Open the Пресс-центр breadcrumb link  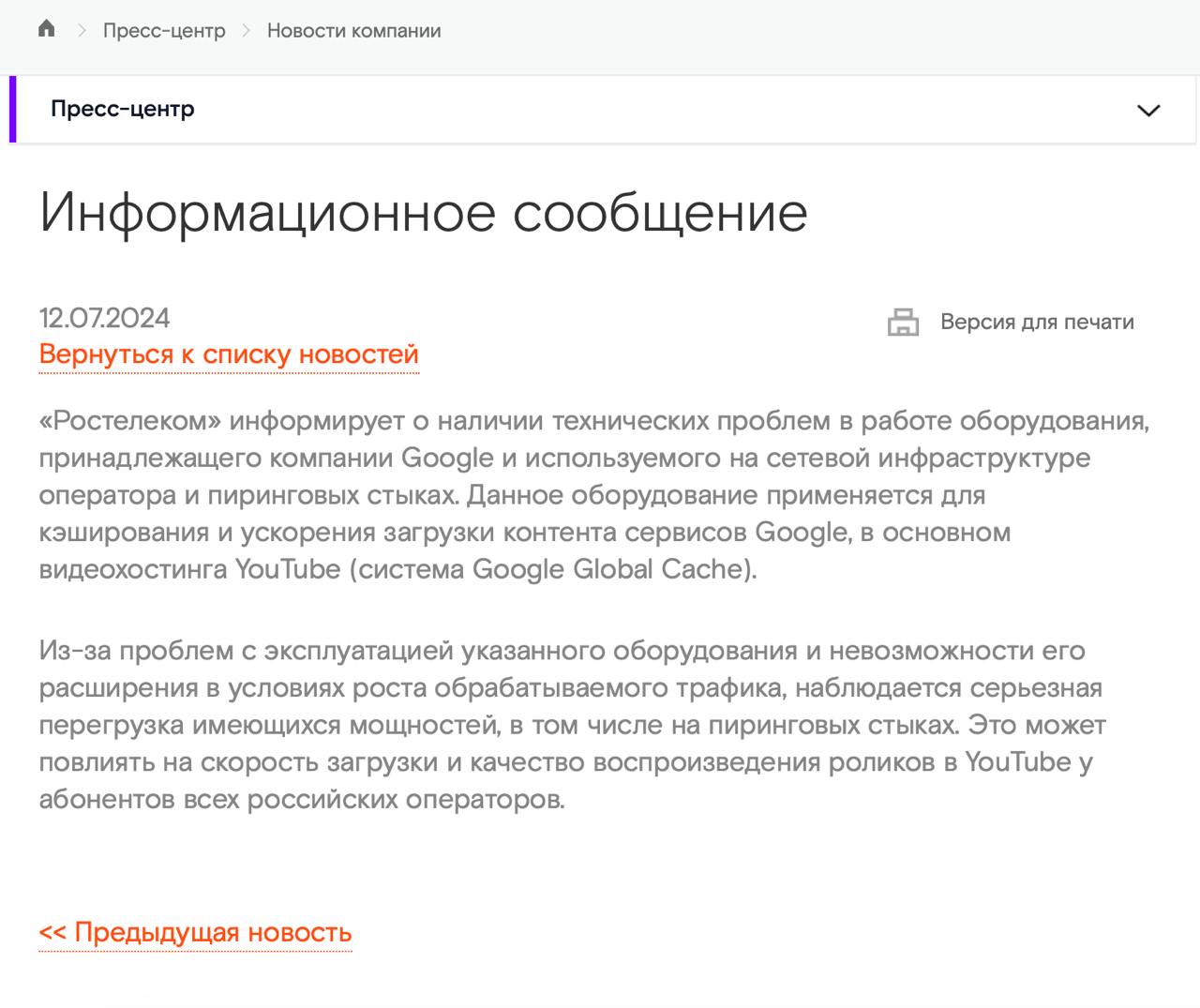coord(164,31)
